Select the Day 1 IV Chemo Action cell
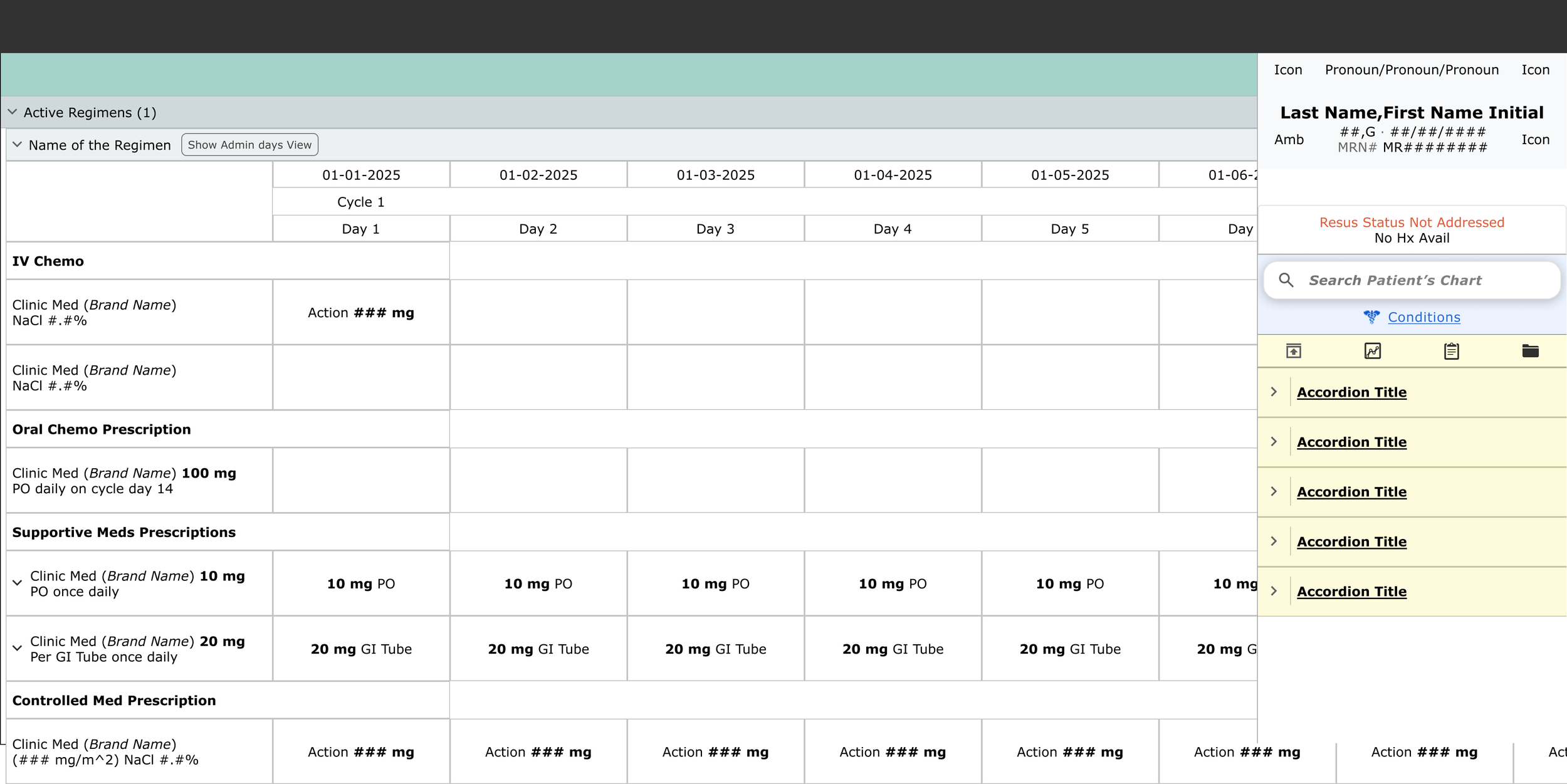Image resolution: width=1567 pixels, height=784 pixels. tap(361, 313)
